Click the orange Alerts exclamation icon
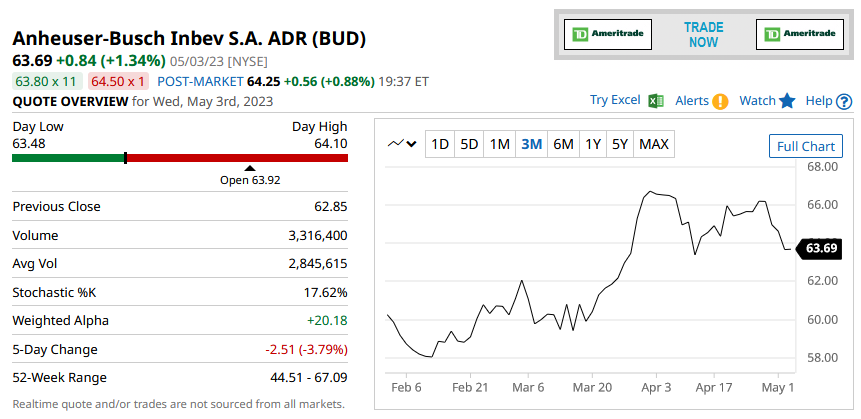Screen dimensions: 861x419 [x=720, y=101]
